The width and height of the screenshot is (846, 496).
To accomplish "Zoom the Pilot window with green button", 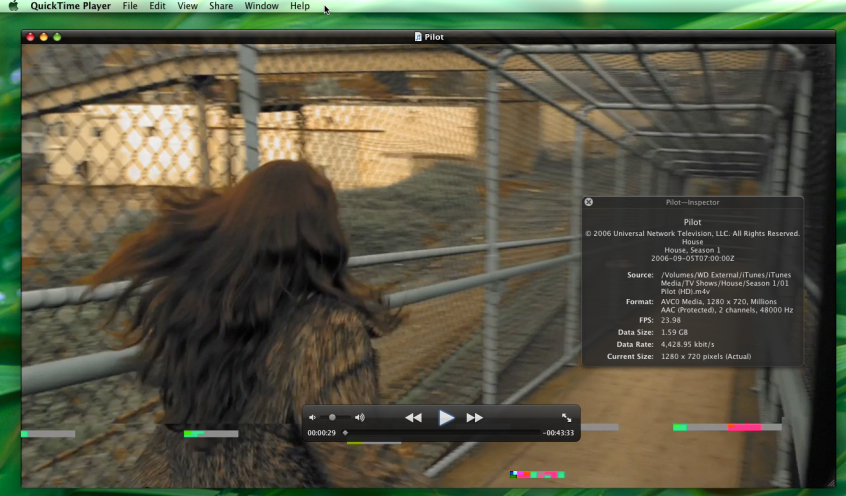I will [x=57, y=37].
